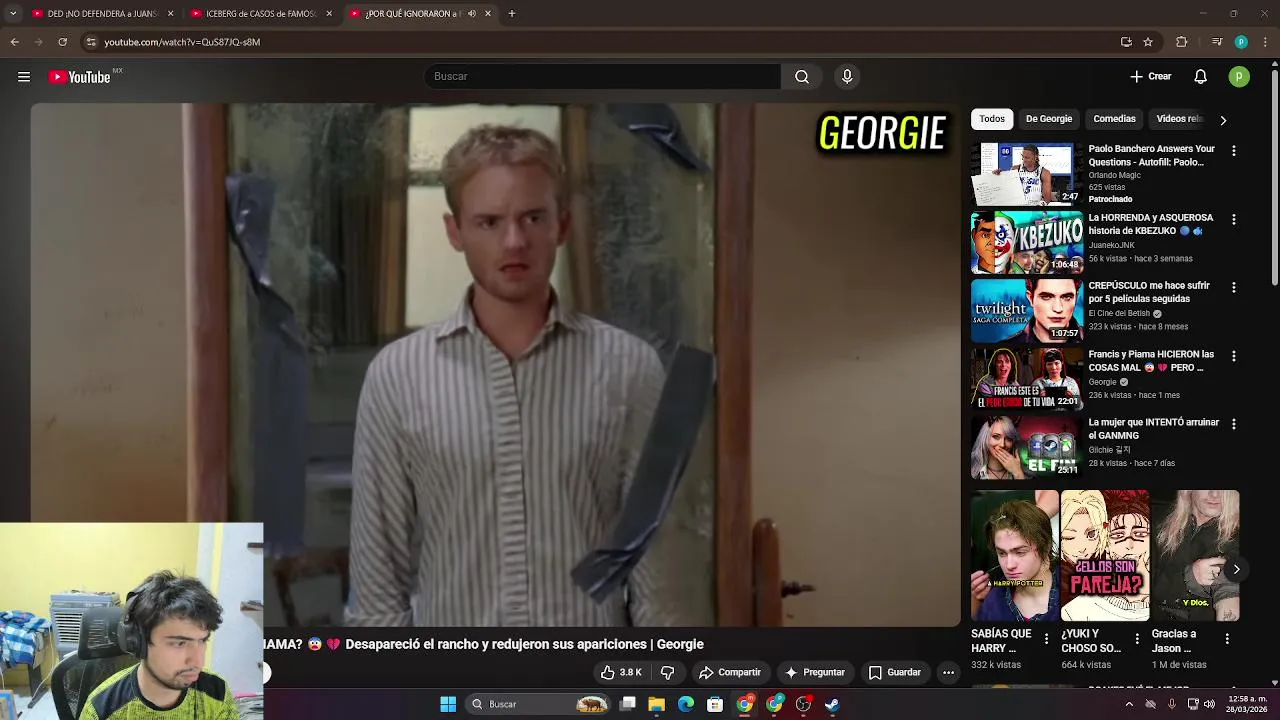This screenshot has height=720, width=1280.
Task: Open Francis y Piama HICIERON las COSAS MAL title
Action: [1151, 361]
